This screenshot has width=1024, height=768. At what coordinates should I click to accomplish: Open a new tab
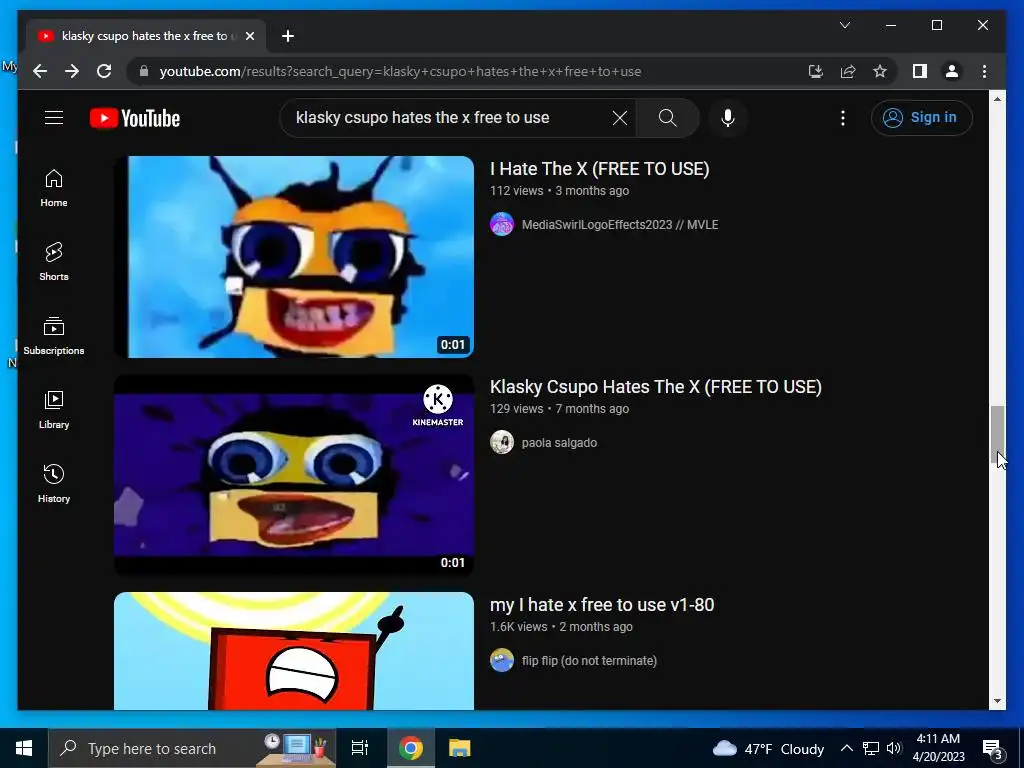(288, 36)
